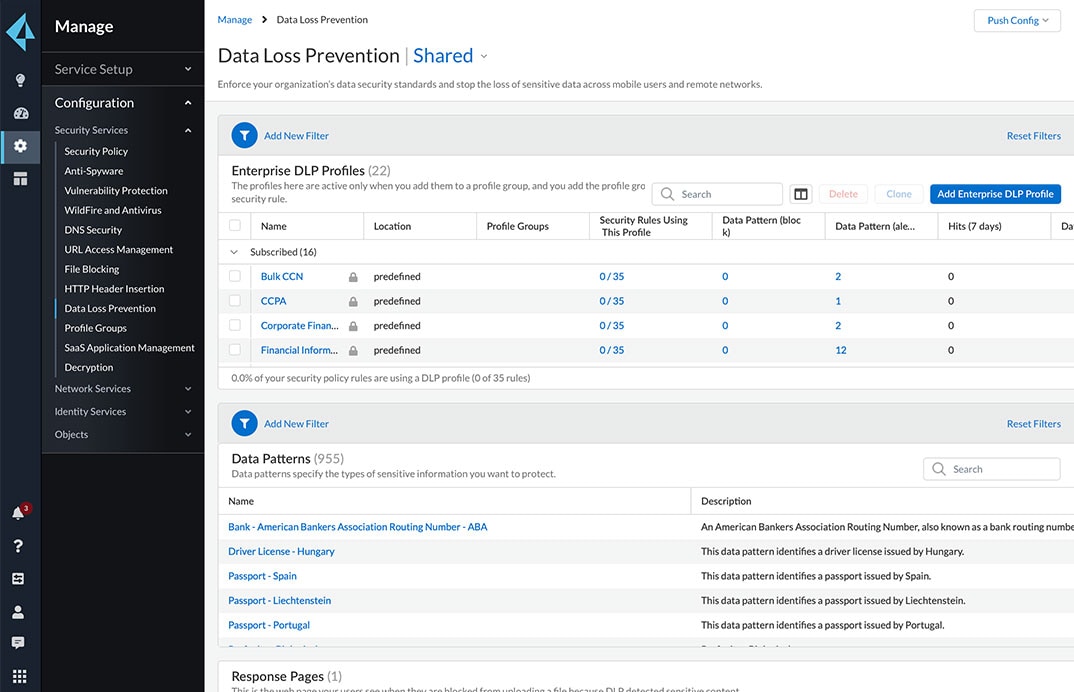Click the Add Enterprise DLP Profile button
Screen dimensions: 1074x692
tap(995, 193)
